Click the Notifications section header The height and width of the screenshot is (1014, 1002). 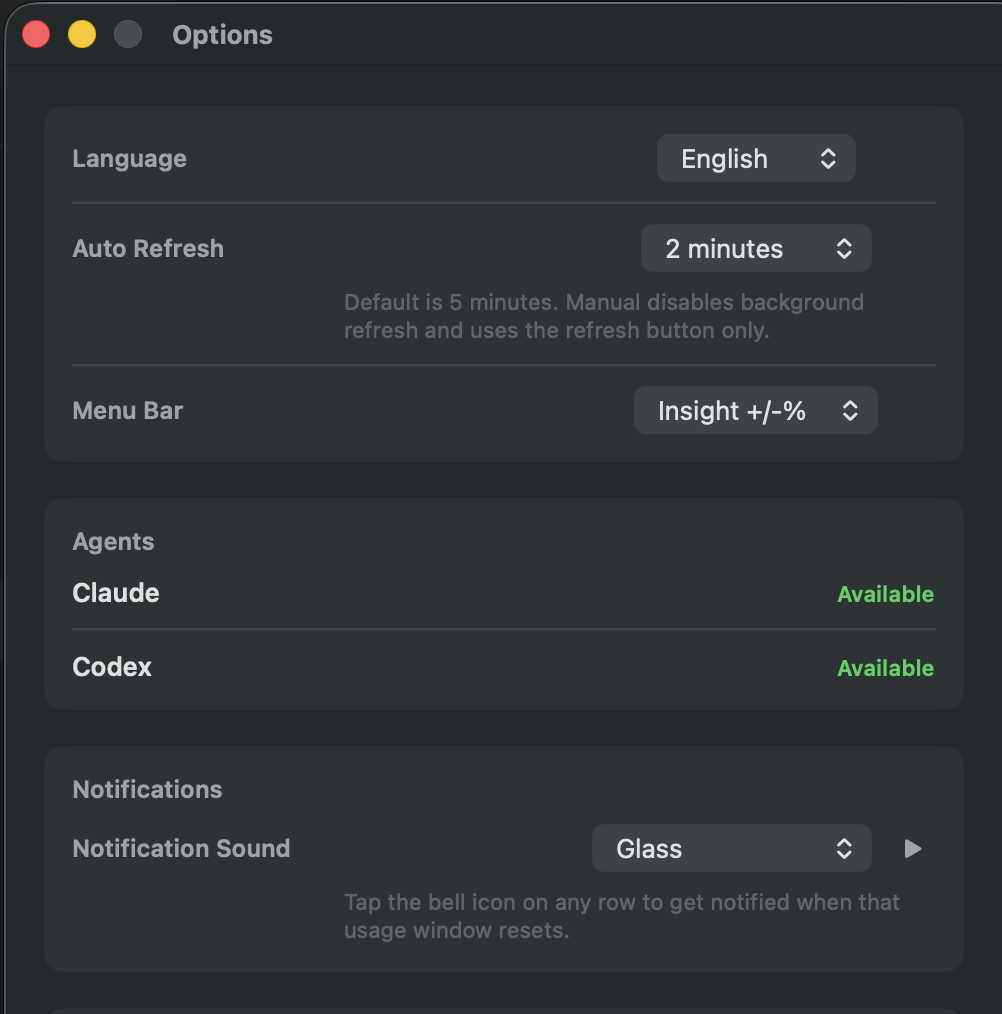tap(147, 789)
